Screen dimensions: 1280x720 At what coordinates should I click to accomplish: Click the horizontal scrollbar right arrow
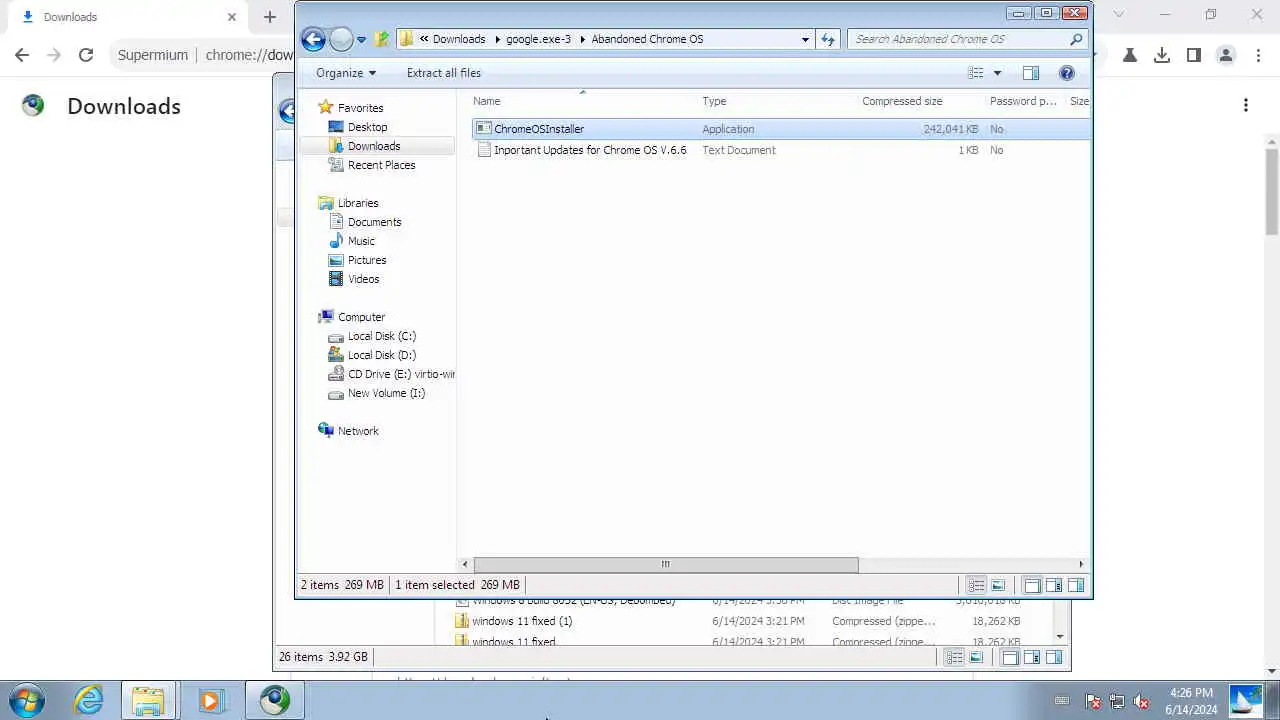(x=1081, y=564)
